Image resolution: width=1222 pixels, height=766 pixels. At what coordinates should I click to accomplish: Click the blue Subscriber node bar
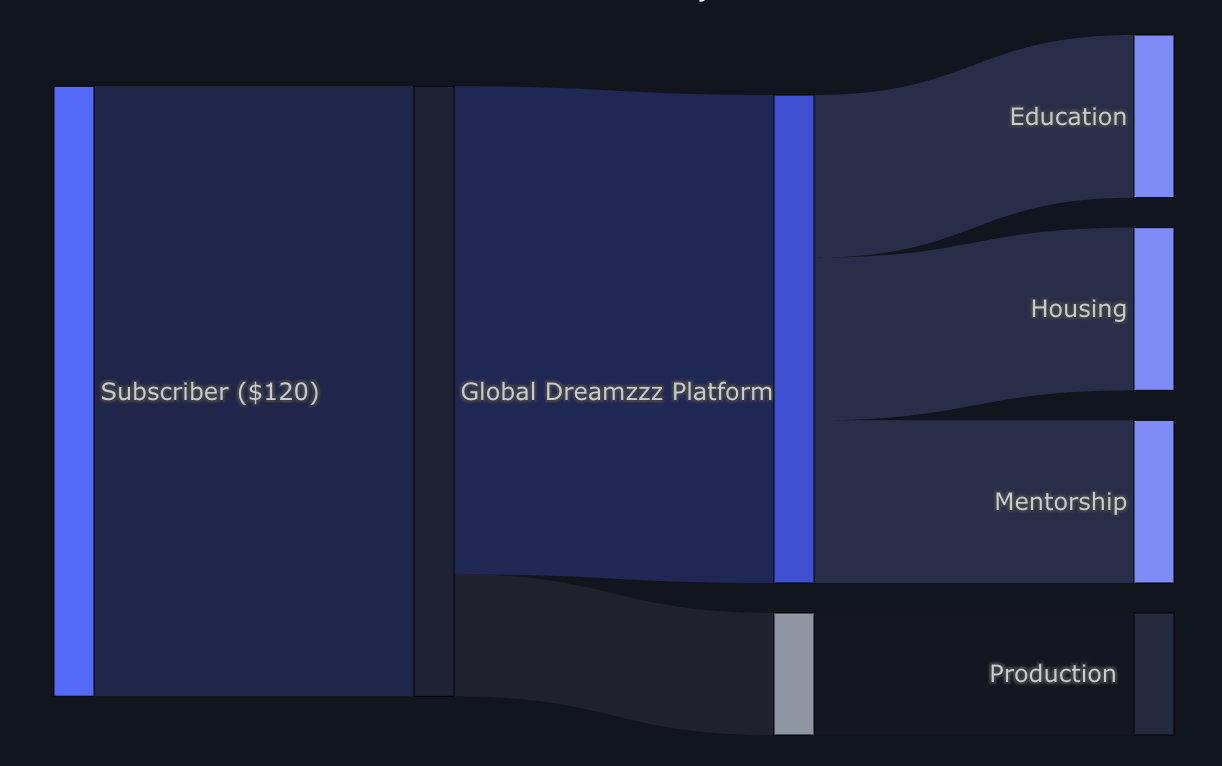tap(73, 391)
